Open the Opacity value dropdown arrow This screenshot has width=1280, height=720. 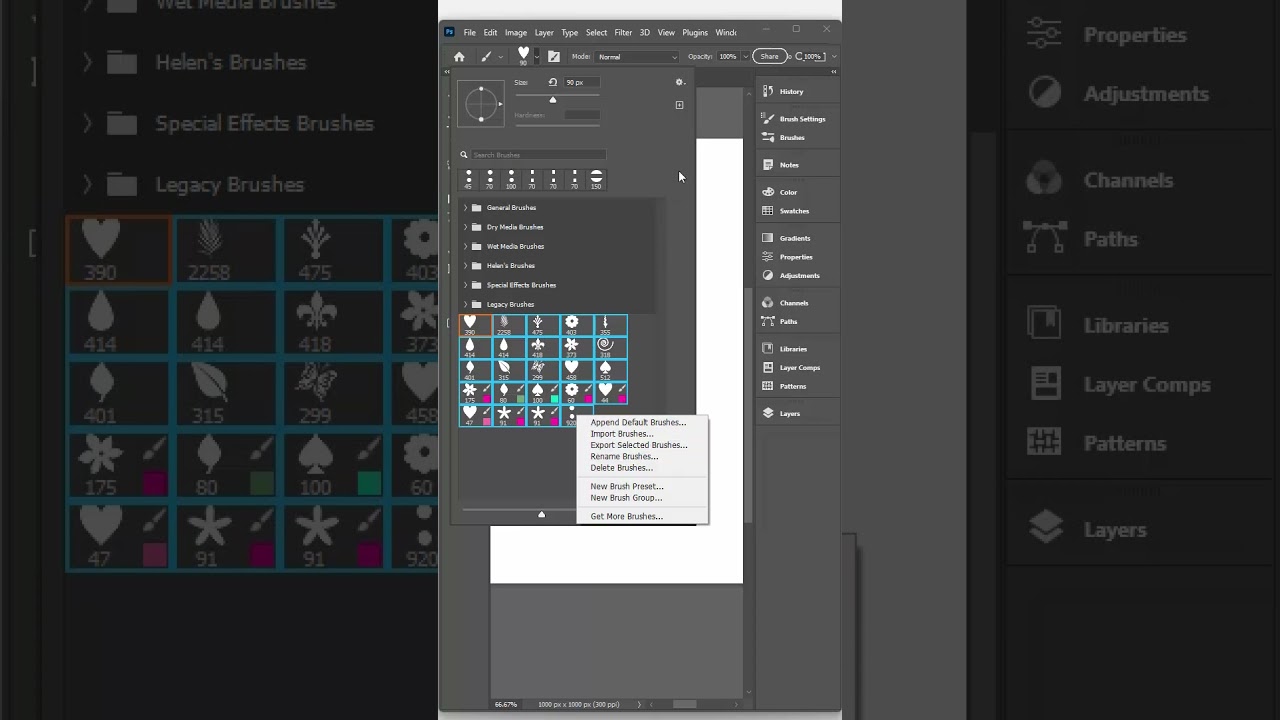pos(745,57)
